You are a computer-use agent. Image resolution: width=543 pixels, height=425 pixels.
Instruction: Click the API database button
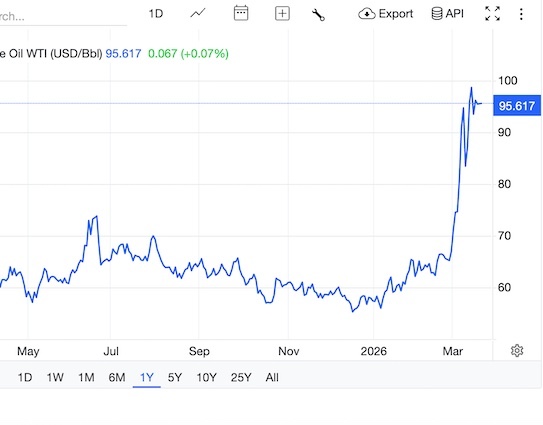(x=447, y=14)
